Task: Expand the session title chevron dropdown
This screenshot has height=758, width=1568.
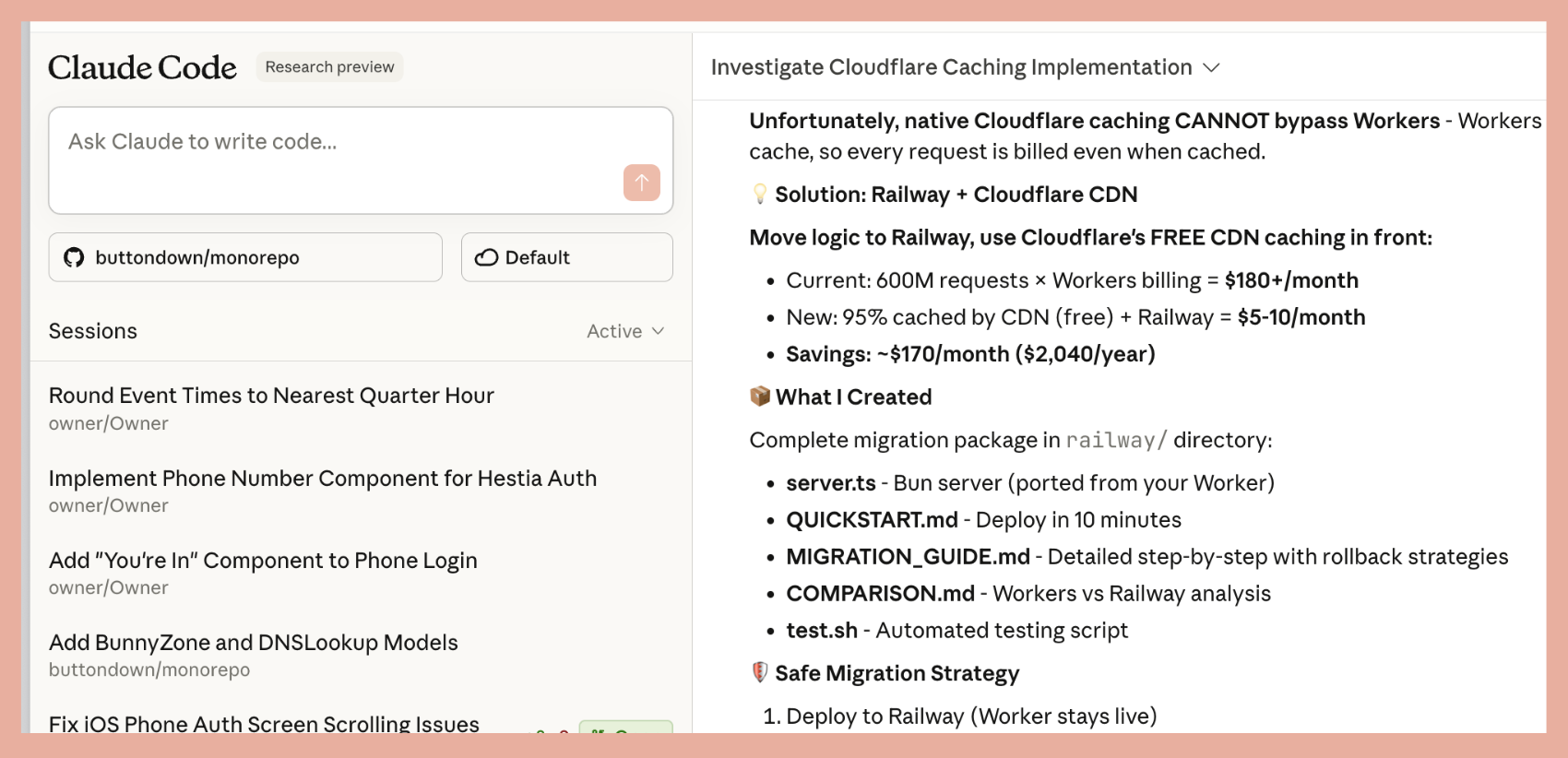Action: tap(1212, 67)
